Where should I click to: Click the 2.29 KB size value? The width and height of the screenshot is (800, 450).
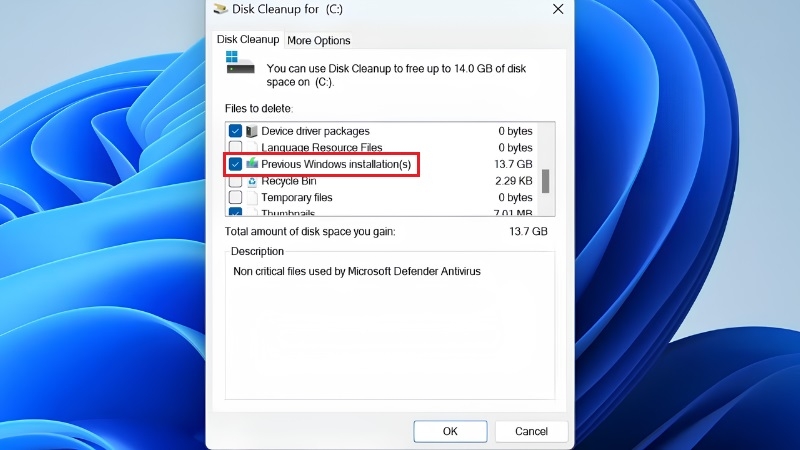click(514, 181)
